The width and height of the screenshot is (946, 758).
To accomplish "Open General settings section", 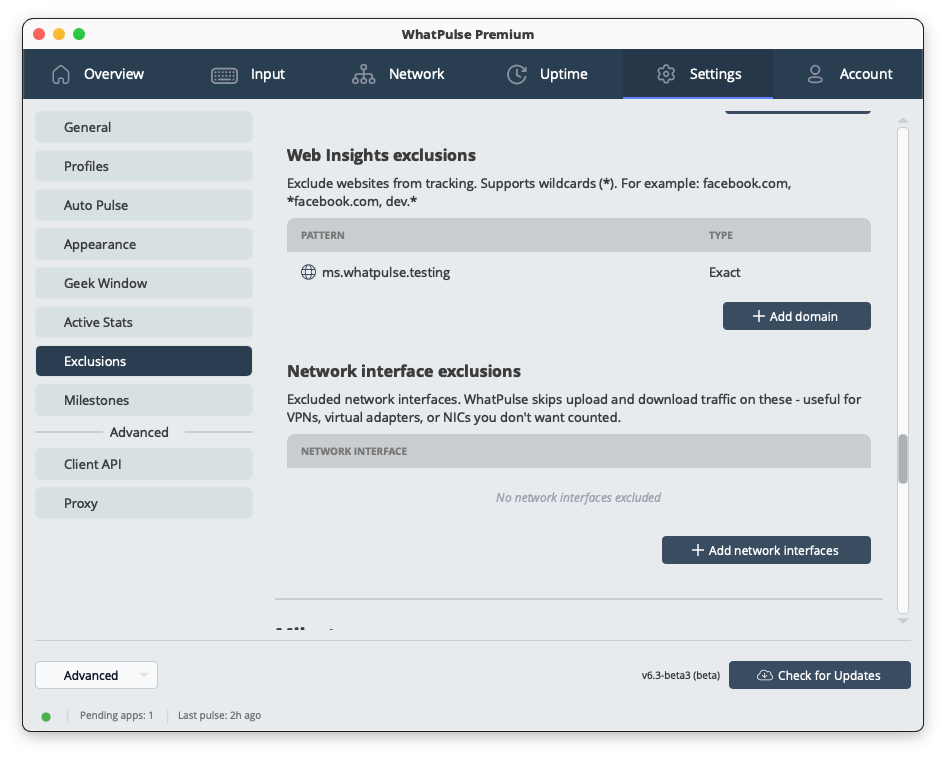I will click(144, 127).
